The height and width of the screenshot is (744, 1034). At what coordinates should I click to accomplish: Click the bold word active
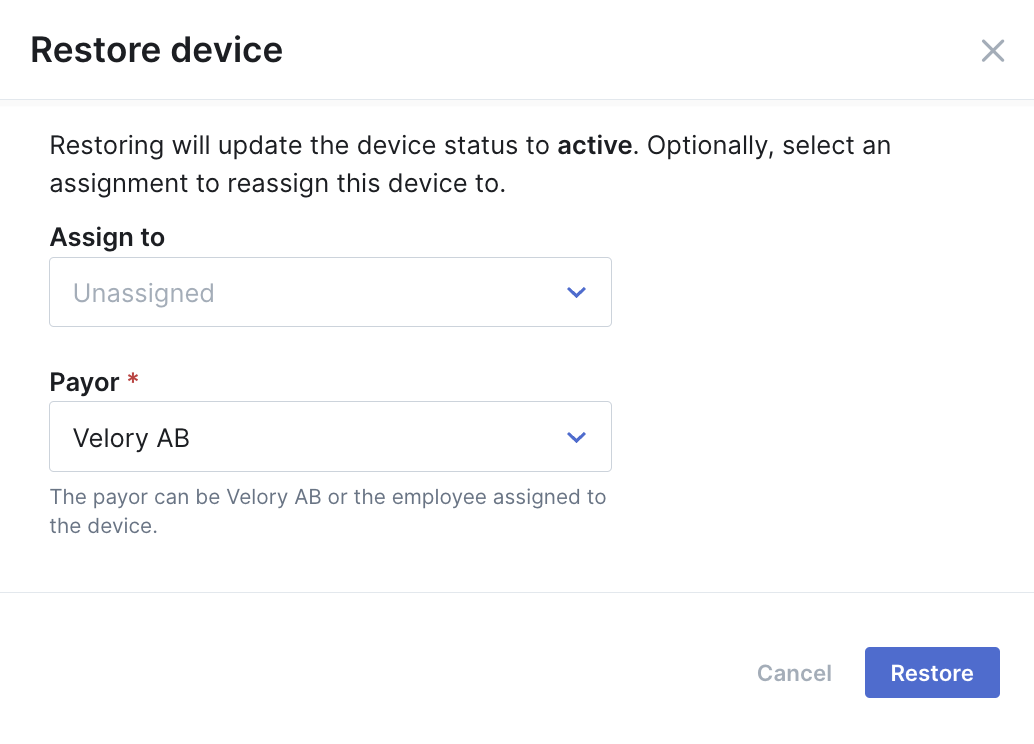[595, 145]
